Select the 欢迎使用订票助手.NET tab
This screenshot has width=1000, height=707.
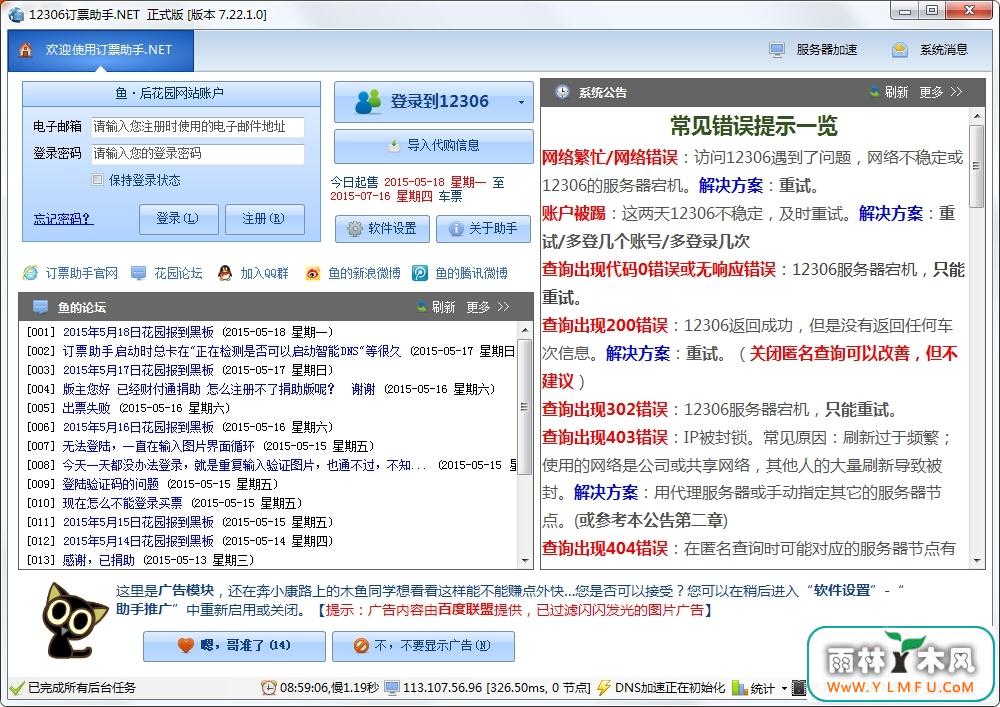[x=101, y=50]
